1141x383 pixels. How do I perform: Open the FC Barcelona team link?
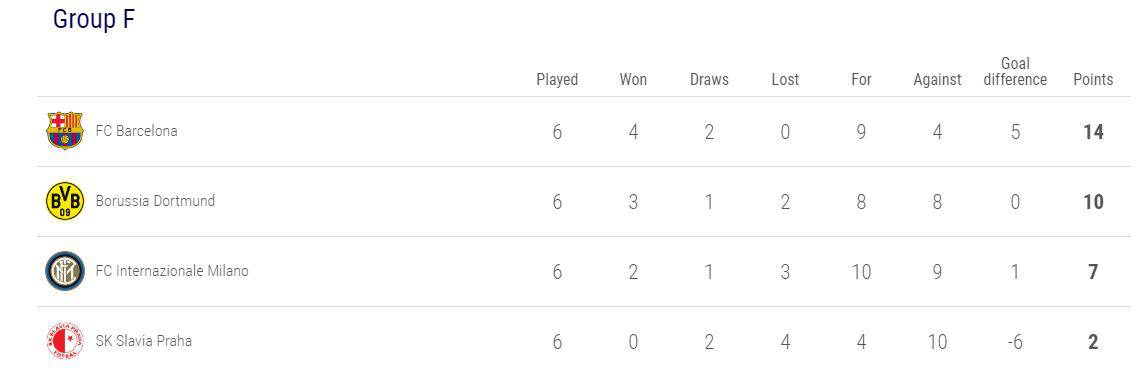pyautogui.click(x=137, y=131)
